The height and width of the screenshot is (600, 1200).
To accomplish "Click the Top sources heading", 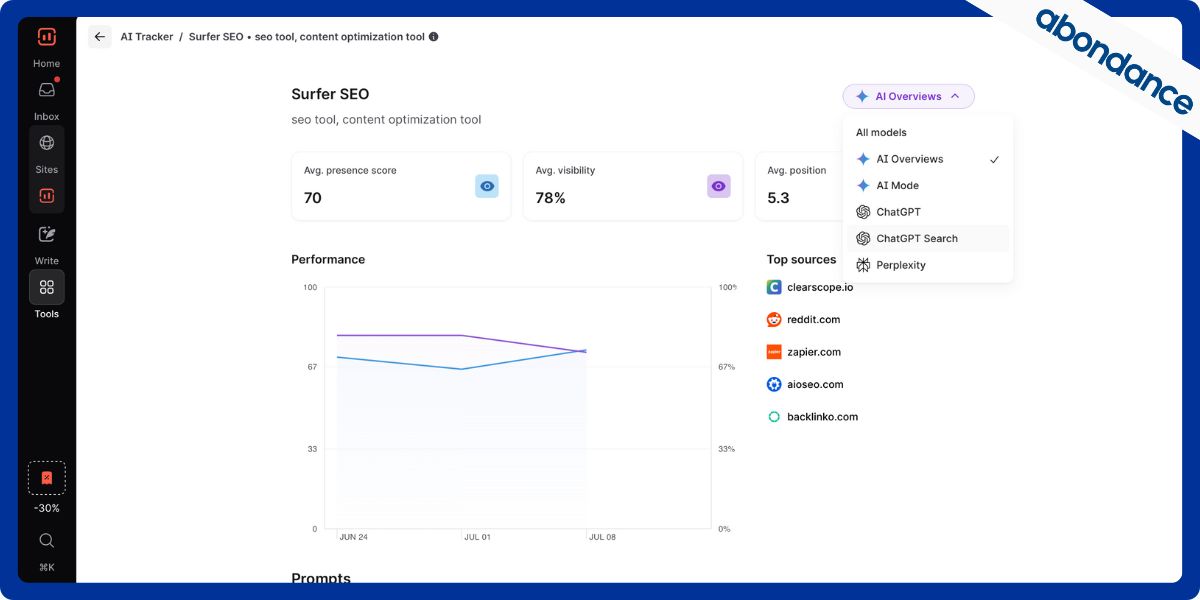I will 801,259.
